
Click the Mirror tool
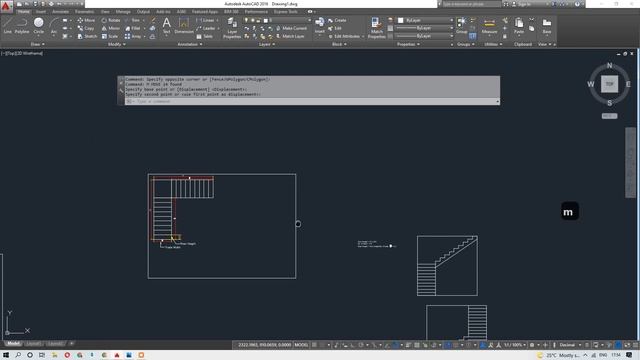coord(111,28)
